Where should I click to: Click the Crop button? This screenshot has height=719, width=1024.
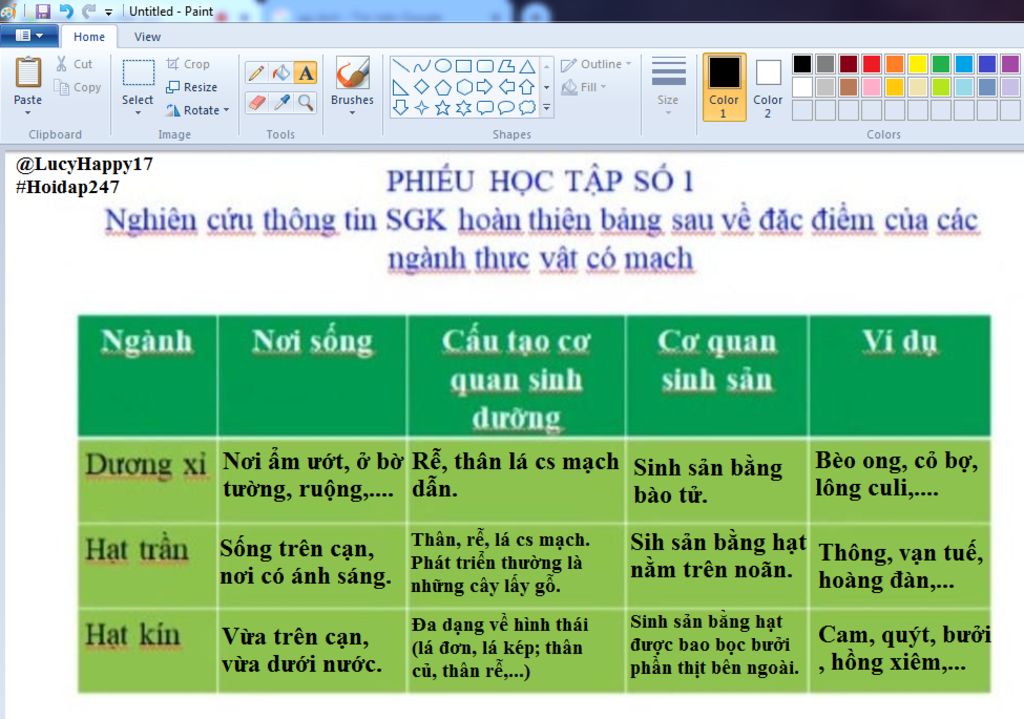(x=188, y=64)
